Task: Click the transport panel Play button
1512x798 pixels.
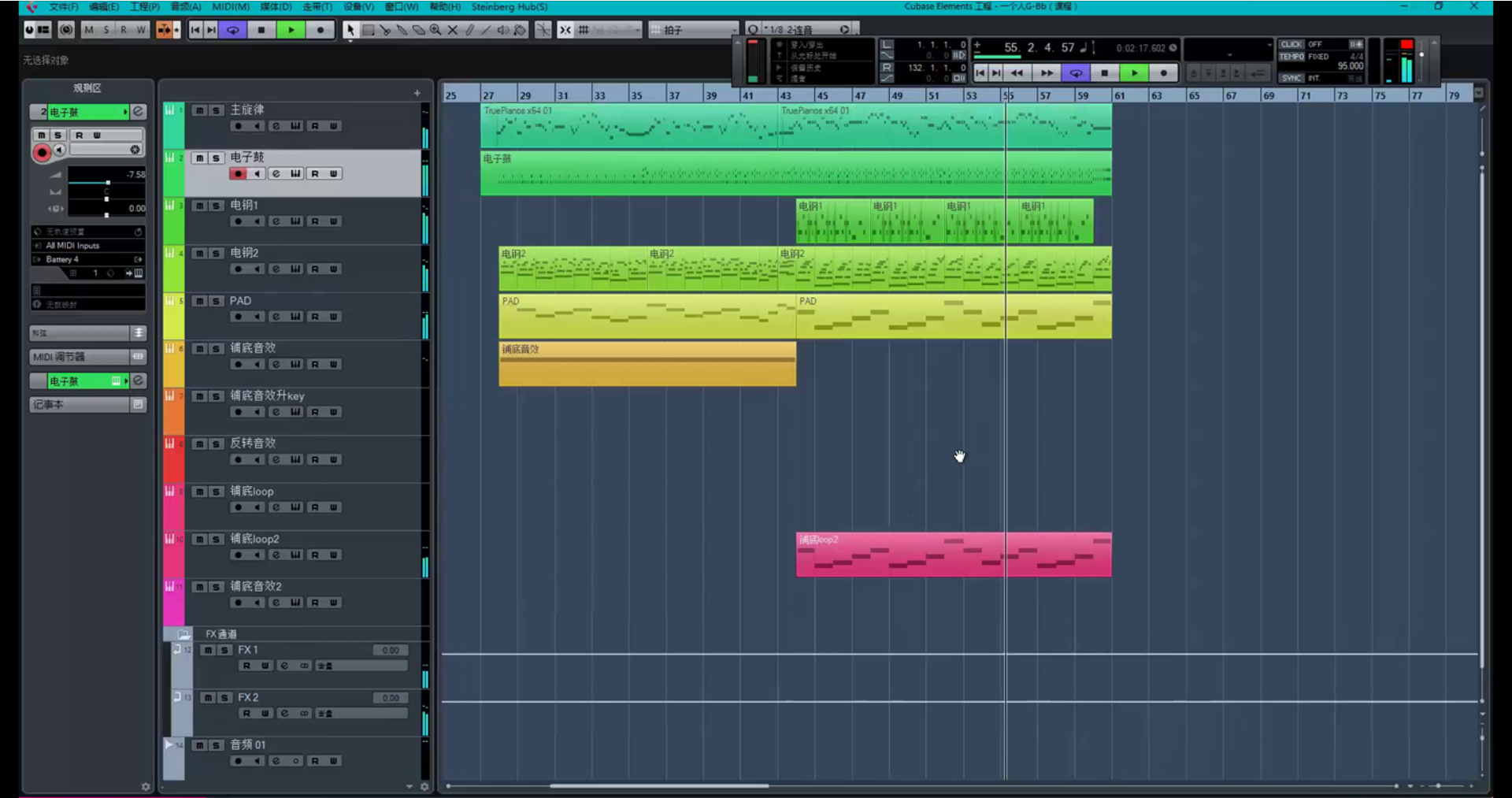Action: [1134, 73]
